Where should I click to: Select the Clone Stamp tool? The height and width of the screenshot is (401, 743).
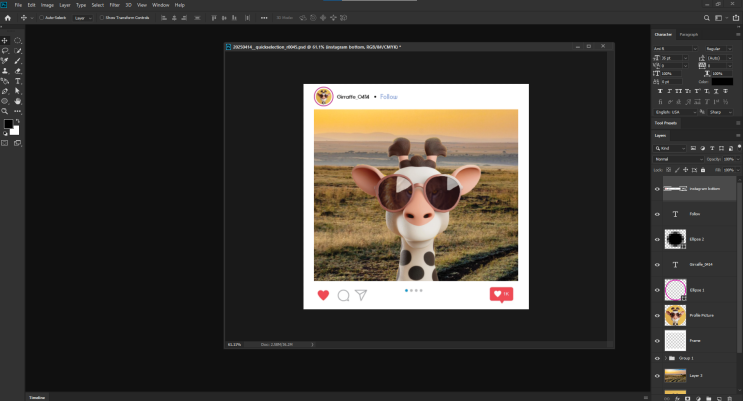click(5, 71)
